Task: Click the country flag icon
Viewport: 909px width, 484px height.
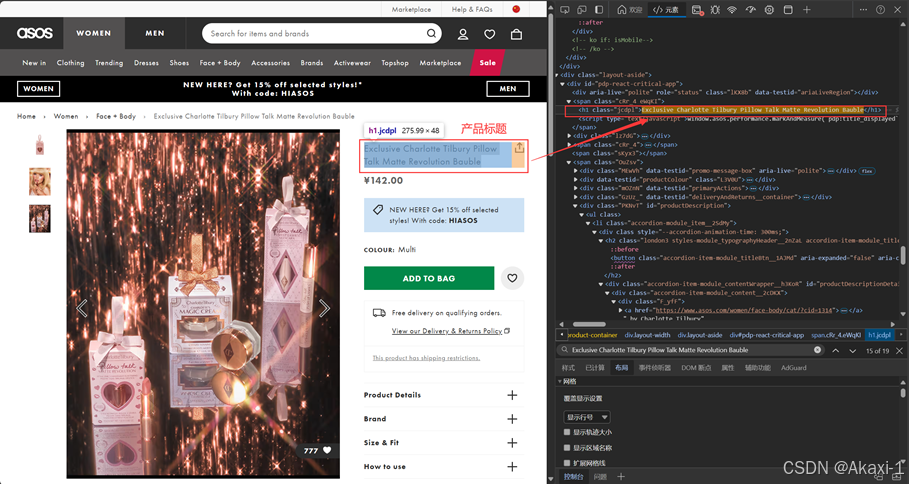Action: tap(516, 9)
